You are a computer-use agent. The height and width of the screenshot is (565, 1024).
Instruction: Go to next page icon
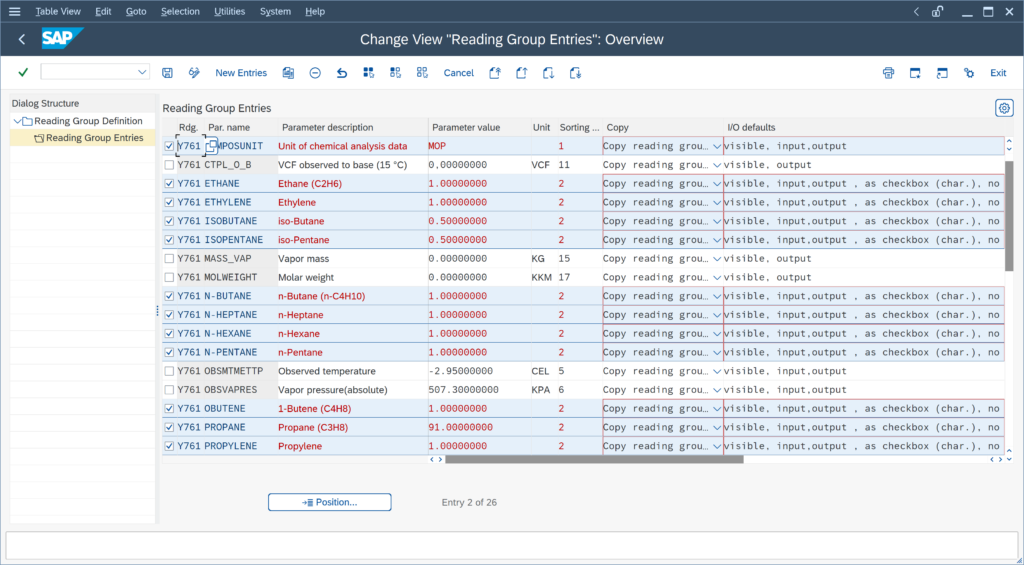pyautogui.click(x=548, y=73)
